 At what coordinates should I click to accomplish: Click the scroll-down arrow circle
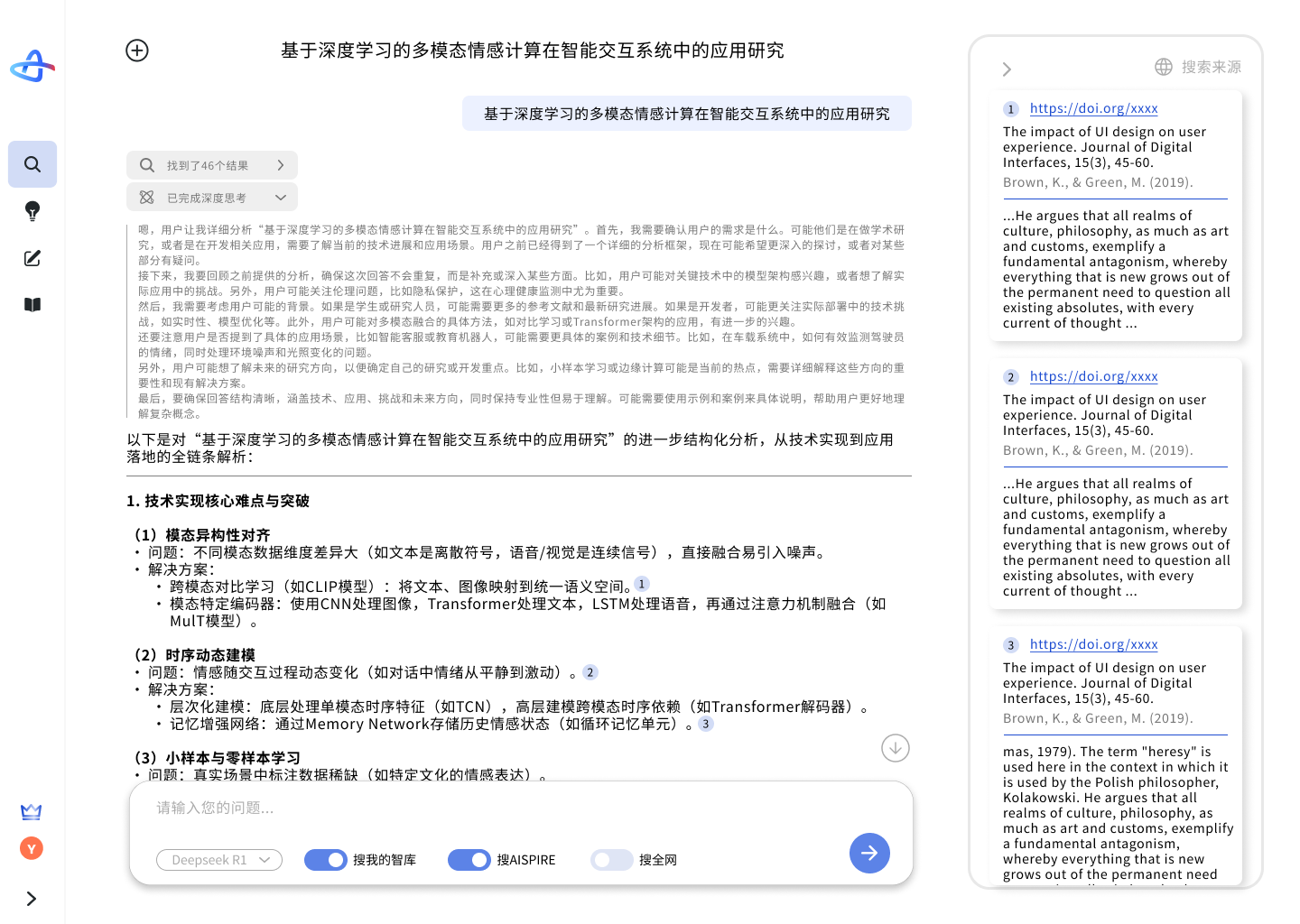[895, 748]
